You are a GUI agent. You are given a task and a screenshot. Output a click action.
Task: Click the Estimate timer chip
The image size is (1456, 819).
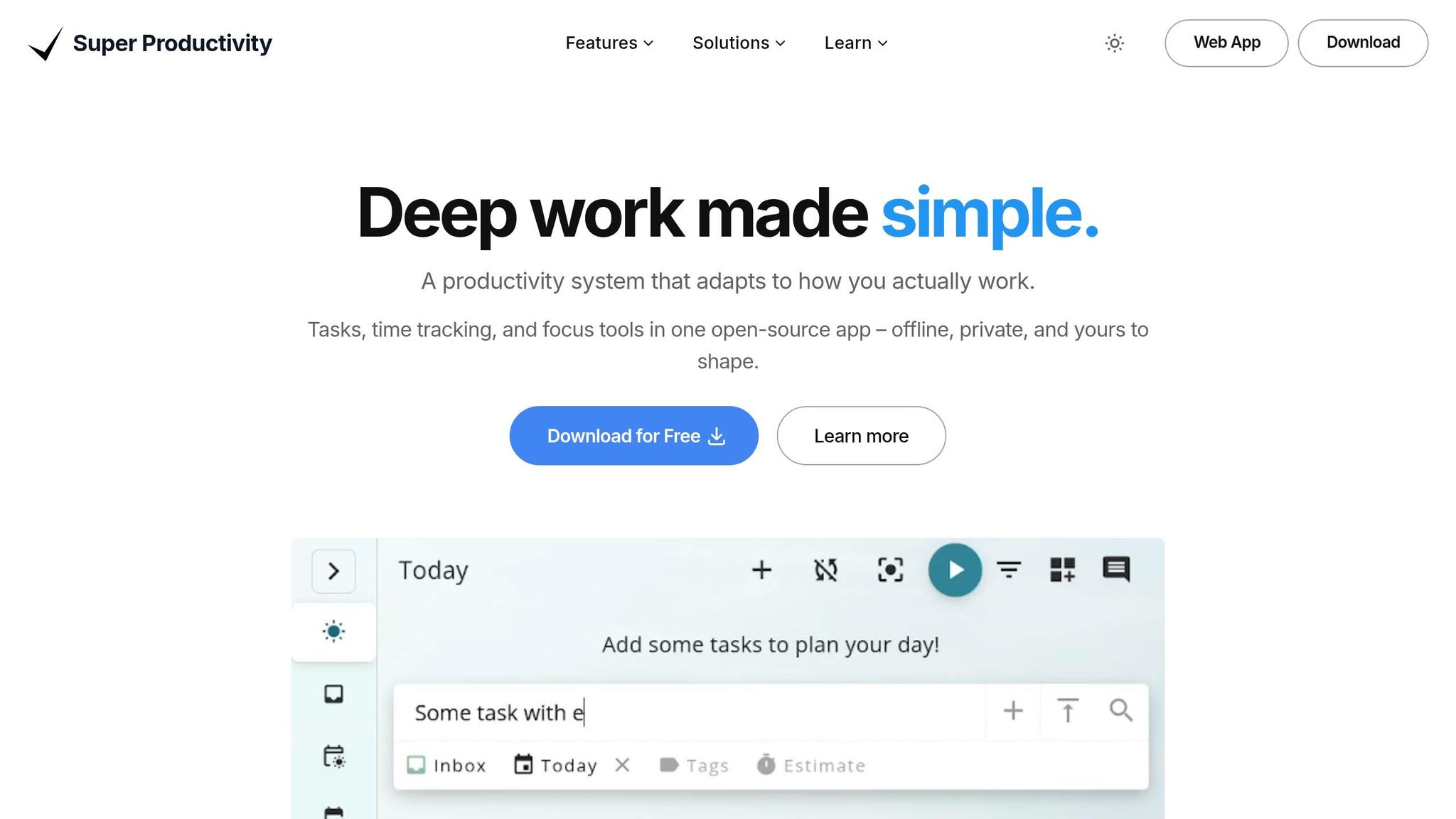tap(811, 766)
